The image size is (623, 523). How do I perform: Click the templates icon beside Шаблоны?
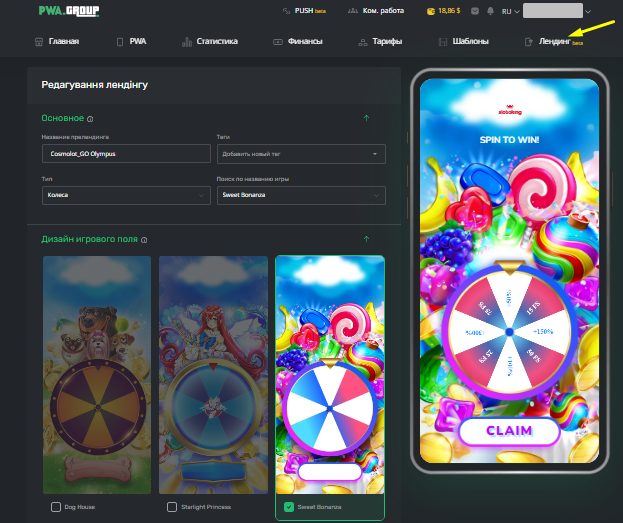443,42
